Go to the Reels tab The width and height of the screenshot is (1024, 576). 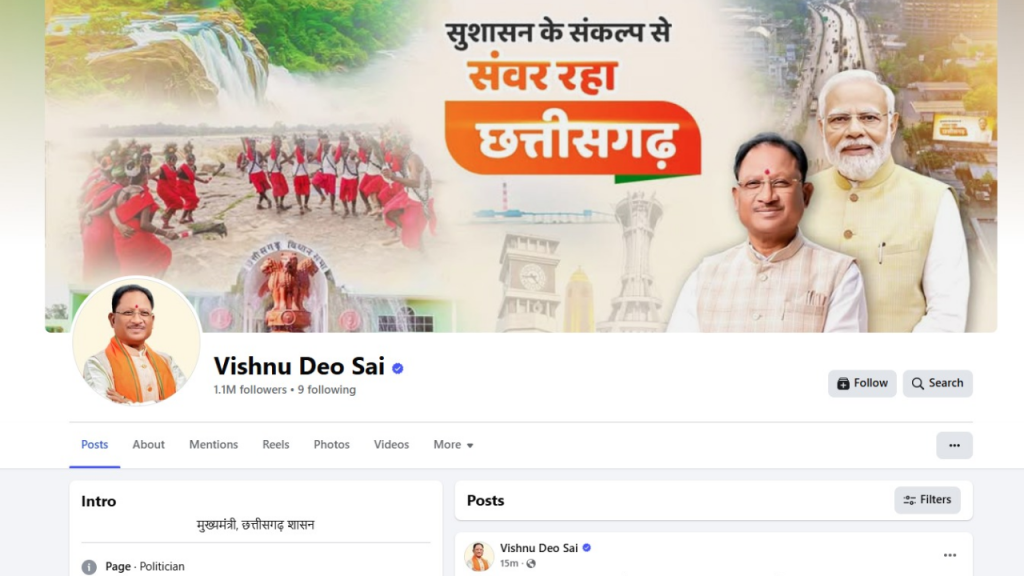pos(276,445)
